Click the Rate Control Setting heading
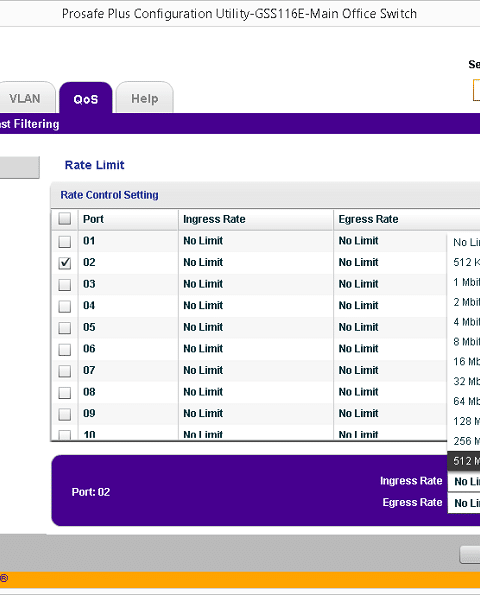Image resolution: width=480 pixels, height=595 pixels. 109,195
